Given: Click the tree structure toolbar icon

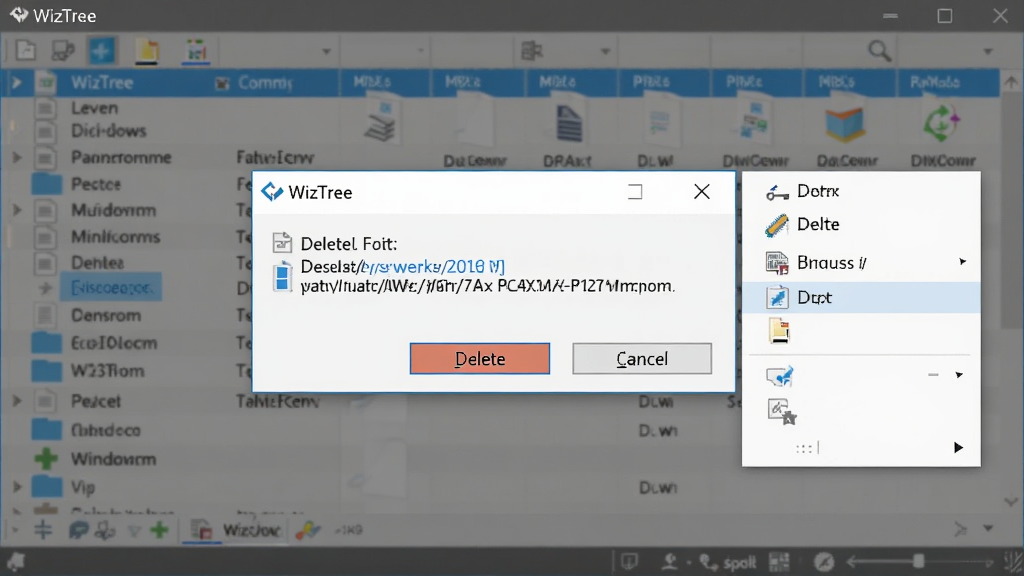Looking at the screenshot, I should pos(532,50).
